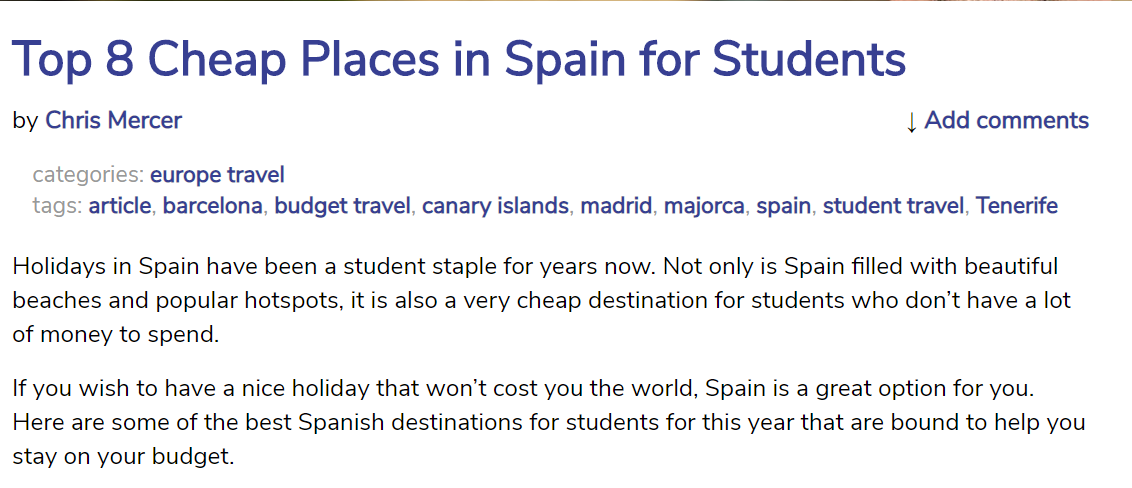Click the 'tags:' label
The width and height of the screenshot is (1132, 488).
(57, 206)
